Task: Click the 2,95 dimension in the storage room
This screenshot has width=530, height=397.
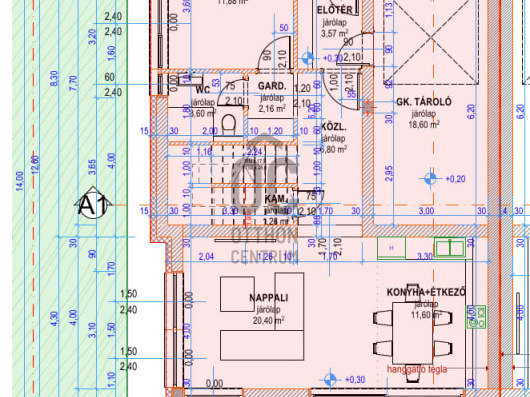Action: pyautogui.click(x=389, y=173)
